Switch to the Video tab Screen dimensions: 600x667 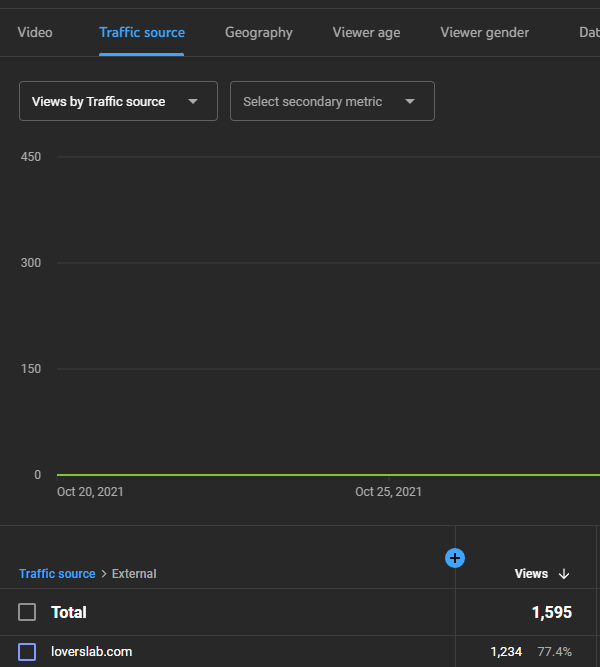click(x=35, y=32)
